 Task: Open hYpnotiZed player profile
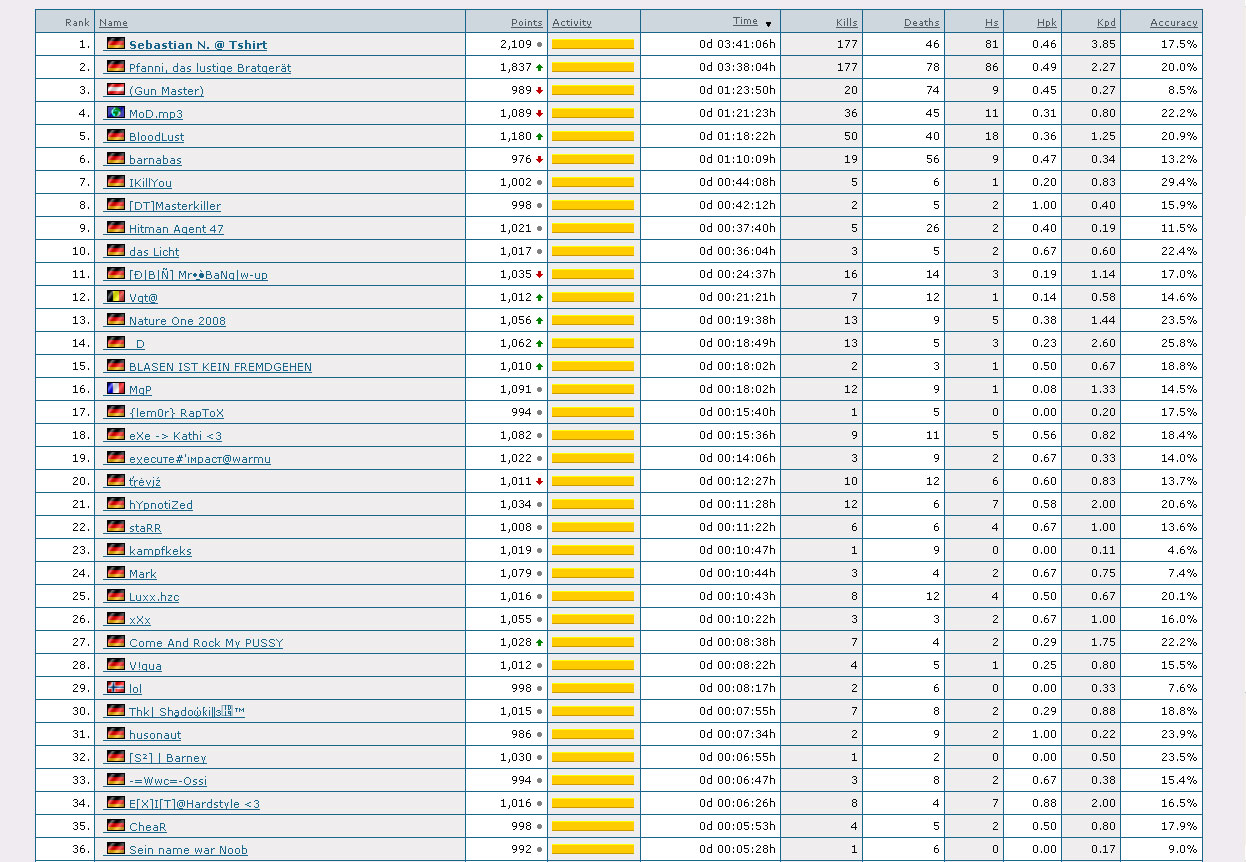click(x=160, y=505)
